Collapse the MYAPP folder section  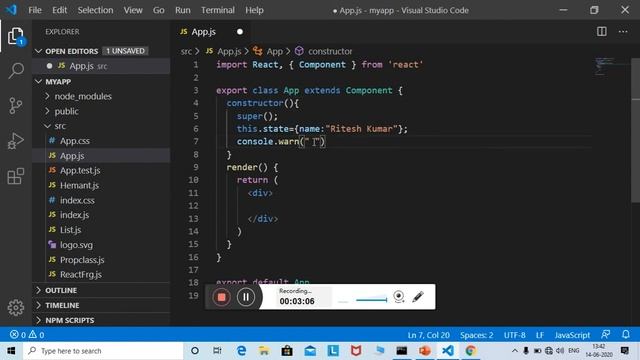[38, 82]
